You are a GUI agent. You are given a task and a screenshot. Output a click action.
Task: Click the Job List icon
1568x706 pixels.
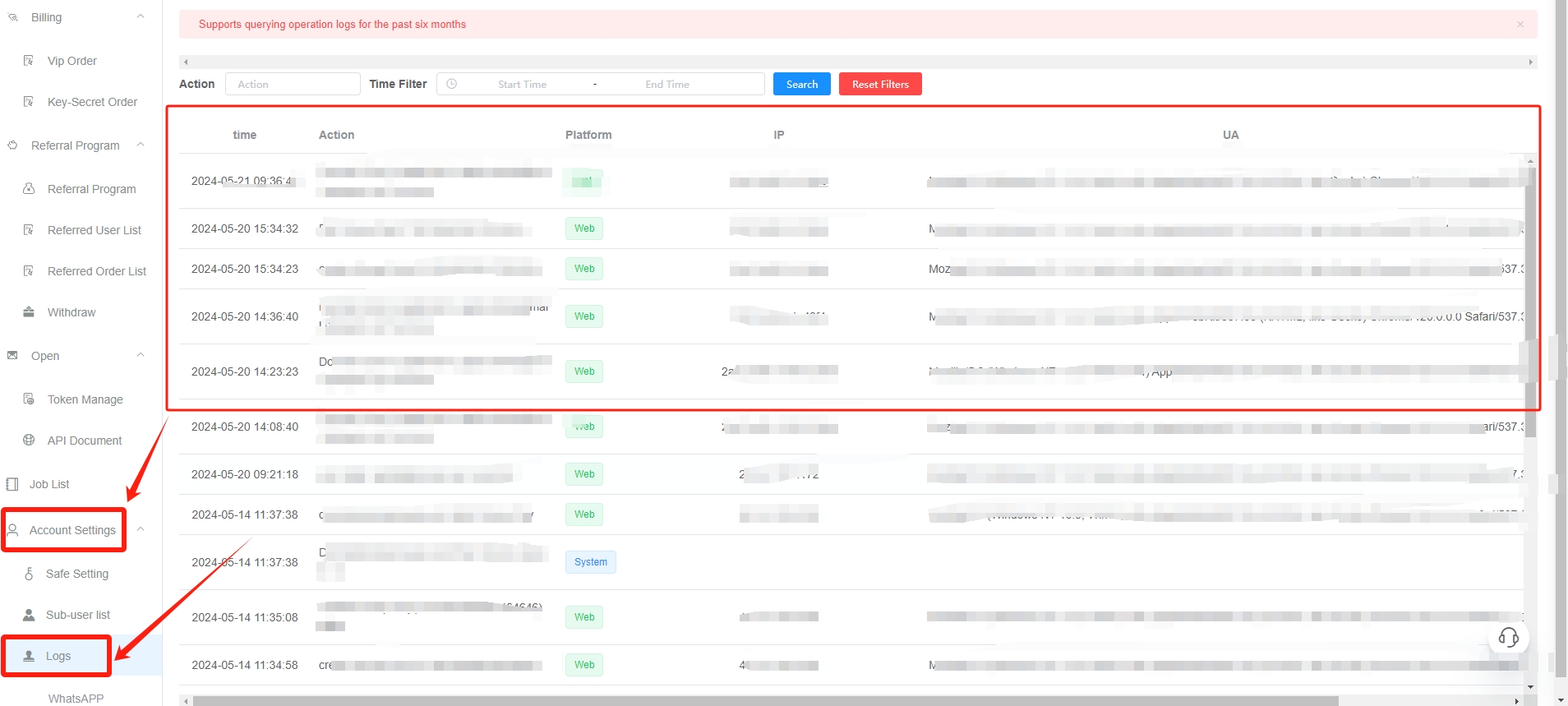coord(12,484)
